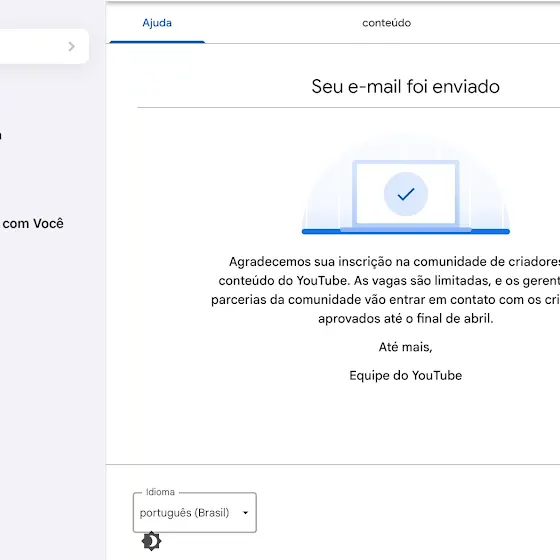Click the 'Equipe do YouTube' signature
Screen dimensions: 560x560
[405, 375]
